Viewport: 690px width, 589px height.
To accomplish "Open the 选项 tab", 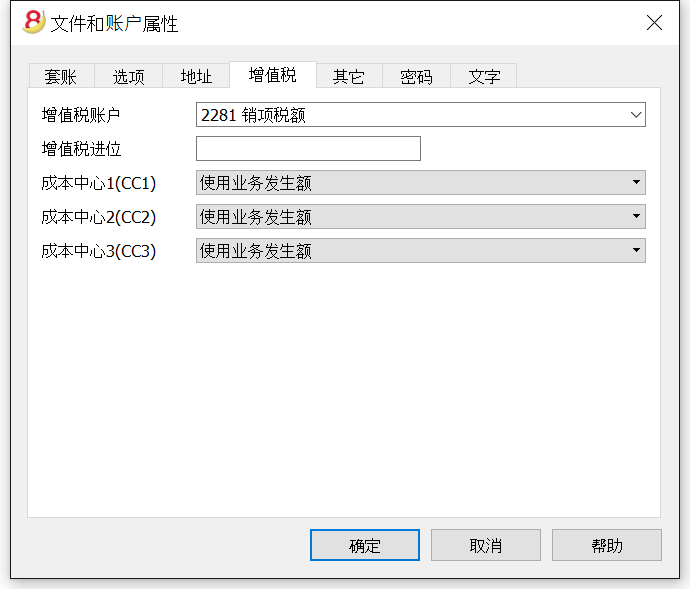I will 128,76.
